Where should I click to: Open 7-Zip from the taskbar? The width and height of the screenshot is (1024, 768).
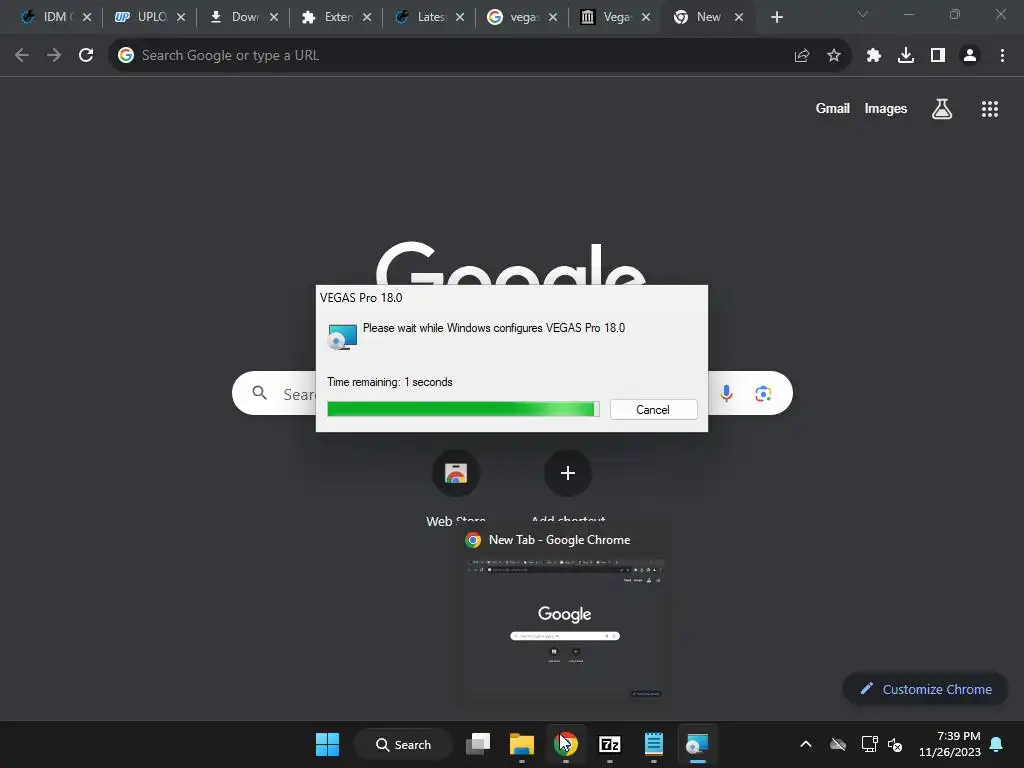pos(609,744)
